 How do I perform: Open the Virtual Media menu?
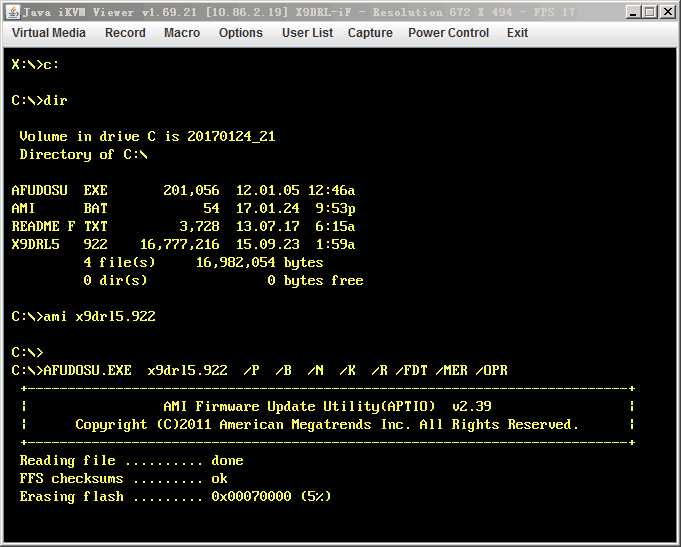coord(49,33)
